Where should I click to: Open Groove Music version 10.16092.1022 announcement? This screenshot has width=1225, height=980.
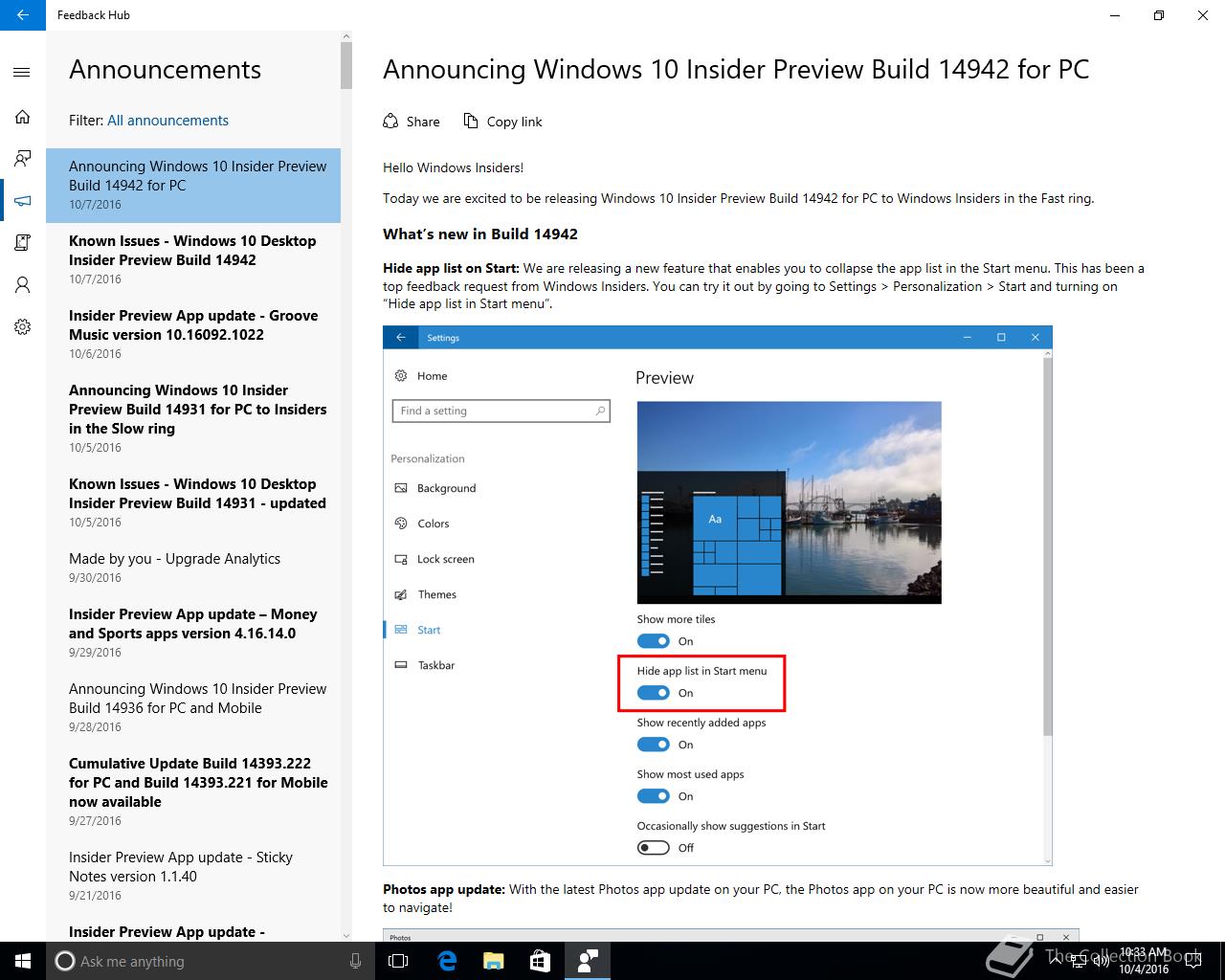(193, 335)
